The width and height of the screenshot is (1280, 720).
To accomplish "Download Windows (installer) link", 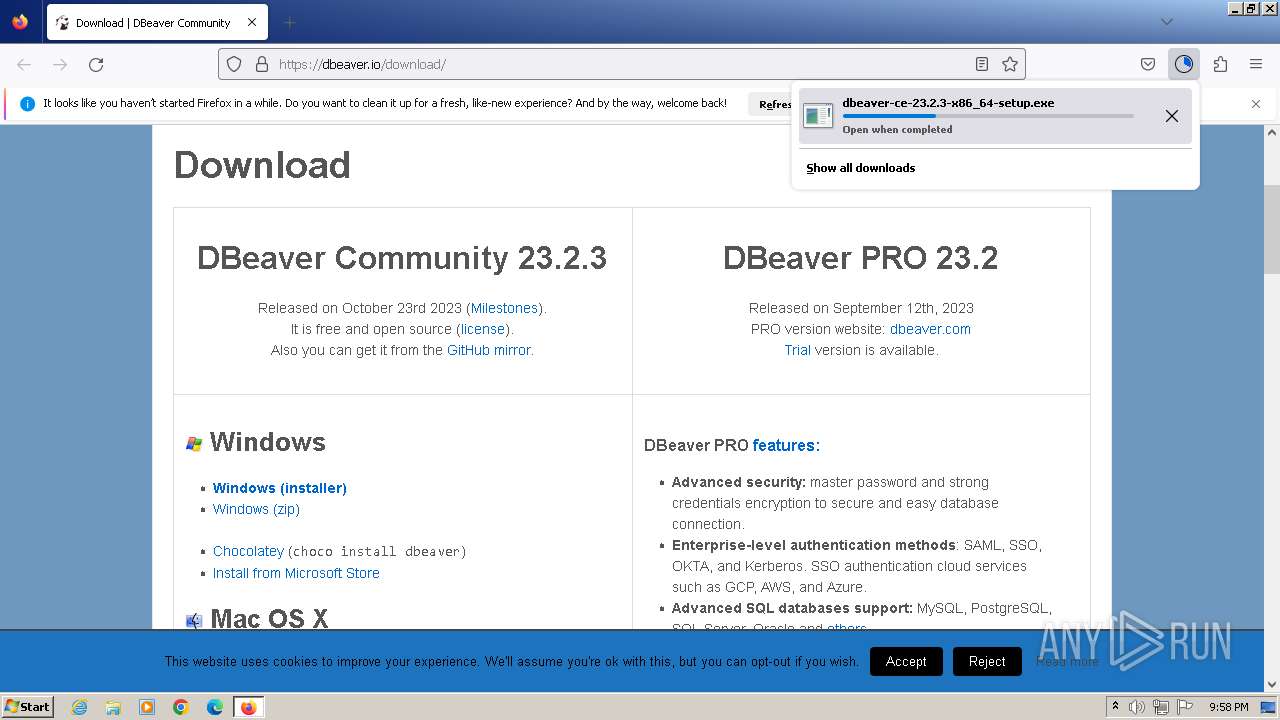I will pyautogui.click(x=280, y=488).
